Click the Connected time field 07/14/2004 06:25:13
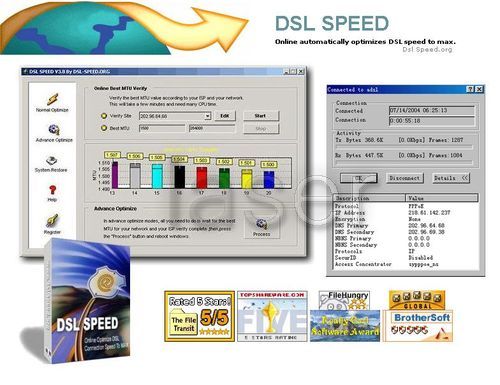The width and height of the screenshot is (500, 385). point(432,110)
